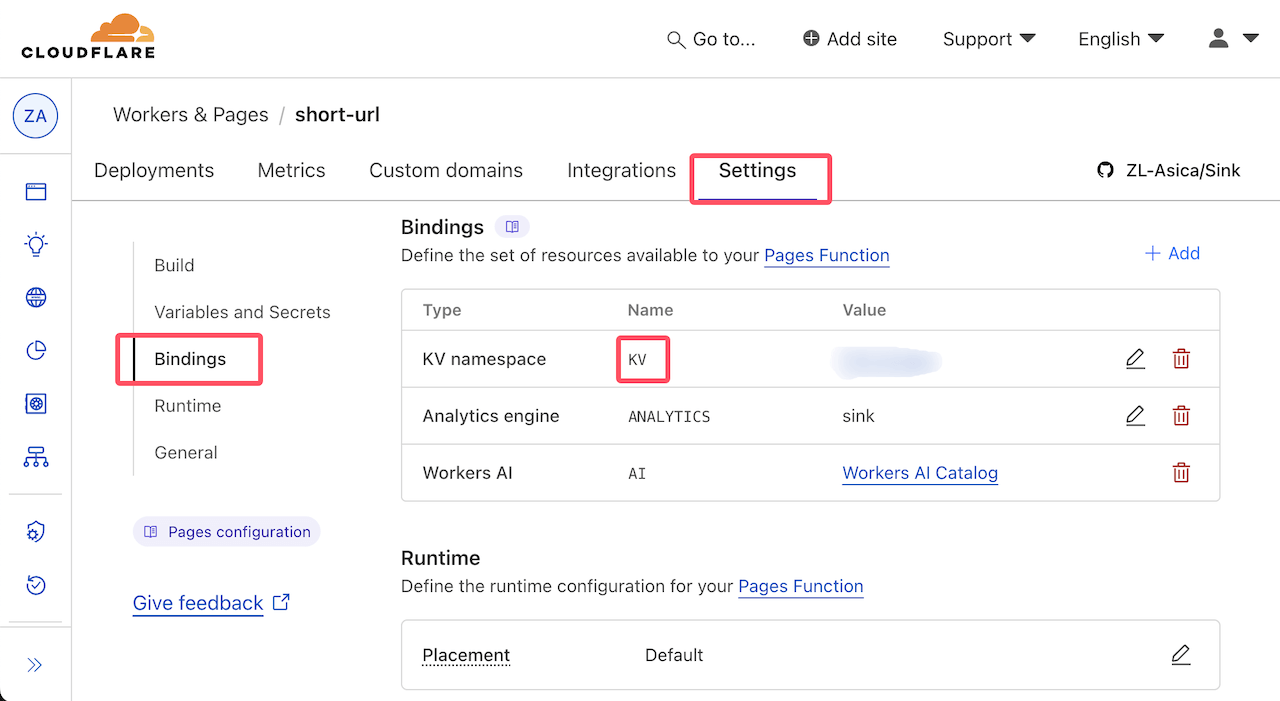Open the Workers & Pages sidebar icon

(x=36, y=404)
